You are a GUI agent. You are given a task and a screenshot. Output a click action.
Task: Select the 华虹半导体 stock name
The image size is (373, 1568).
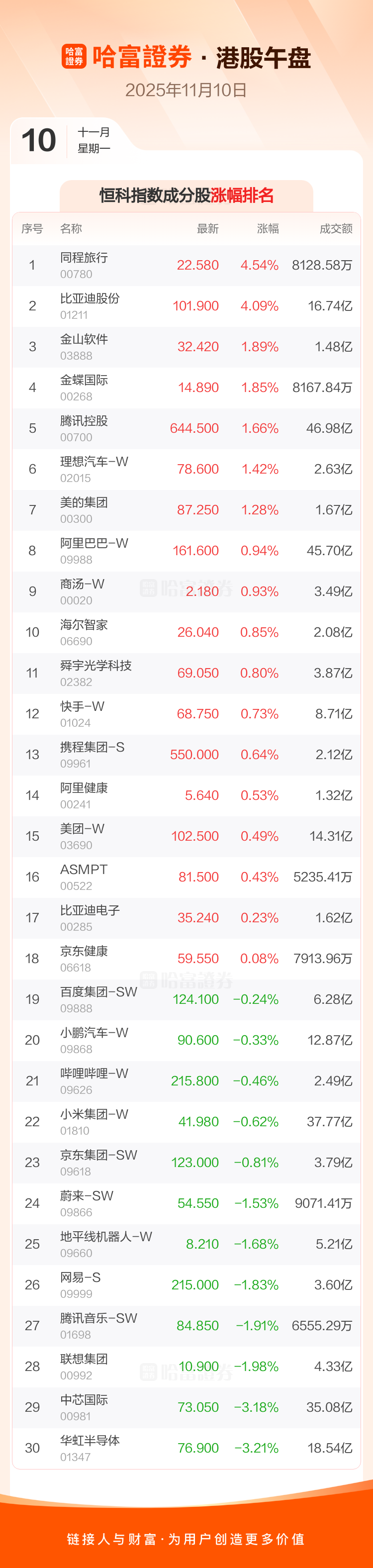(90, 1441)
